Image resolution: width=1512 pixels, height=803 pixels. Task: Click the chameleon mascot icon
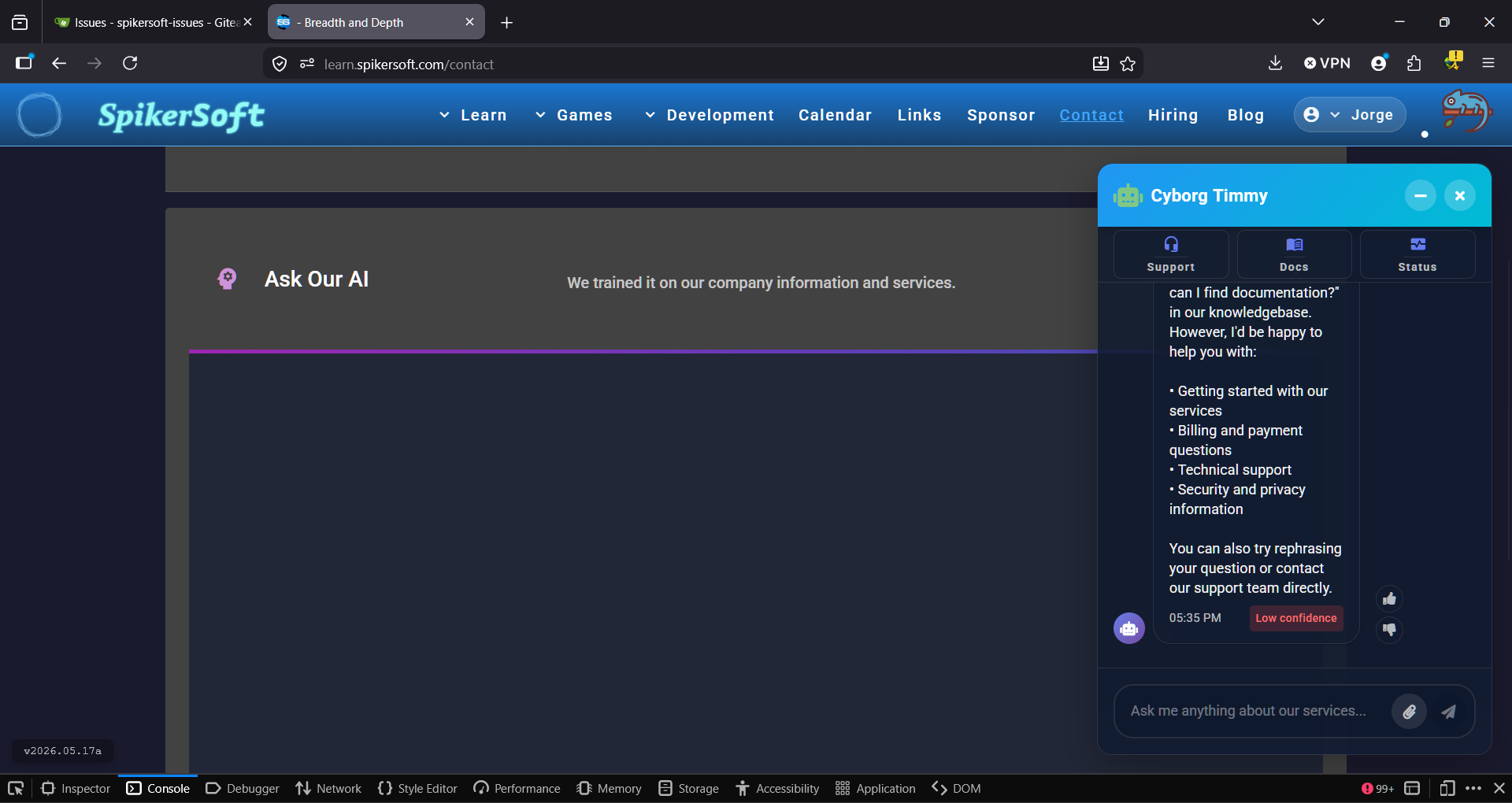(x=1466, y=110)
